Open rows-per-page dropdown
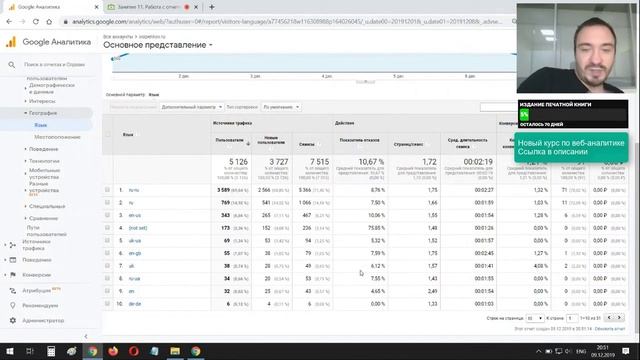The image size is (640, 360). [x=535, y=318]
